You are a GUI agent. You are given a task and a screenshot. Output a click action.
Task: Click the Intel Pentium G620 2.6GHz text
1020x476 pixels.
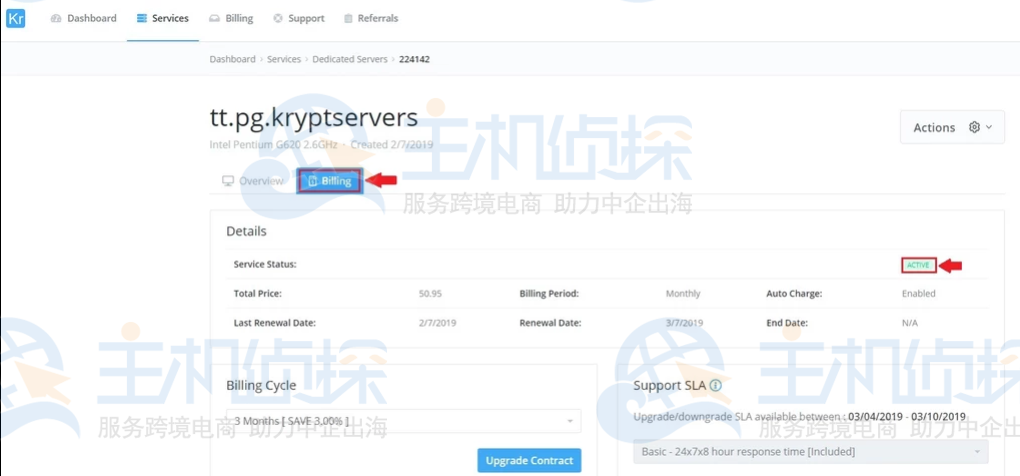[273, 144]
